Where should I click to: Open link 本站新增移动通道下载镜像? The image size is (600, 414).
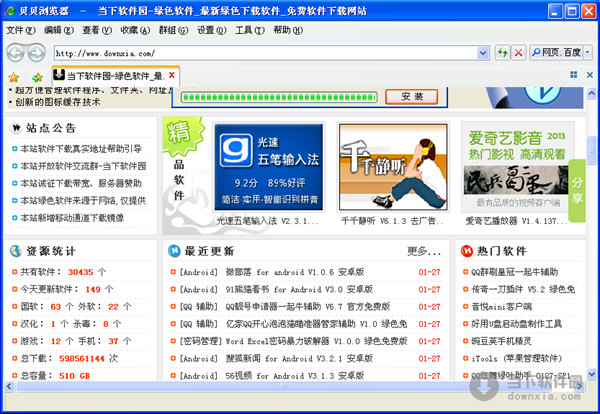72,218
